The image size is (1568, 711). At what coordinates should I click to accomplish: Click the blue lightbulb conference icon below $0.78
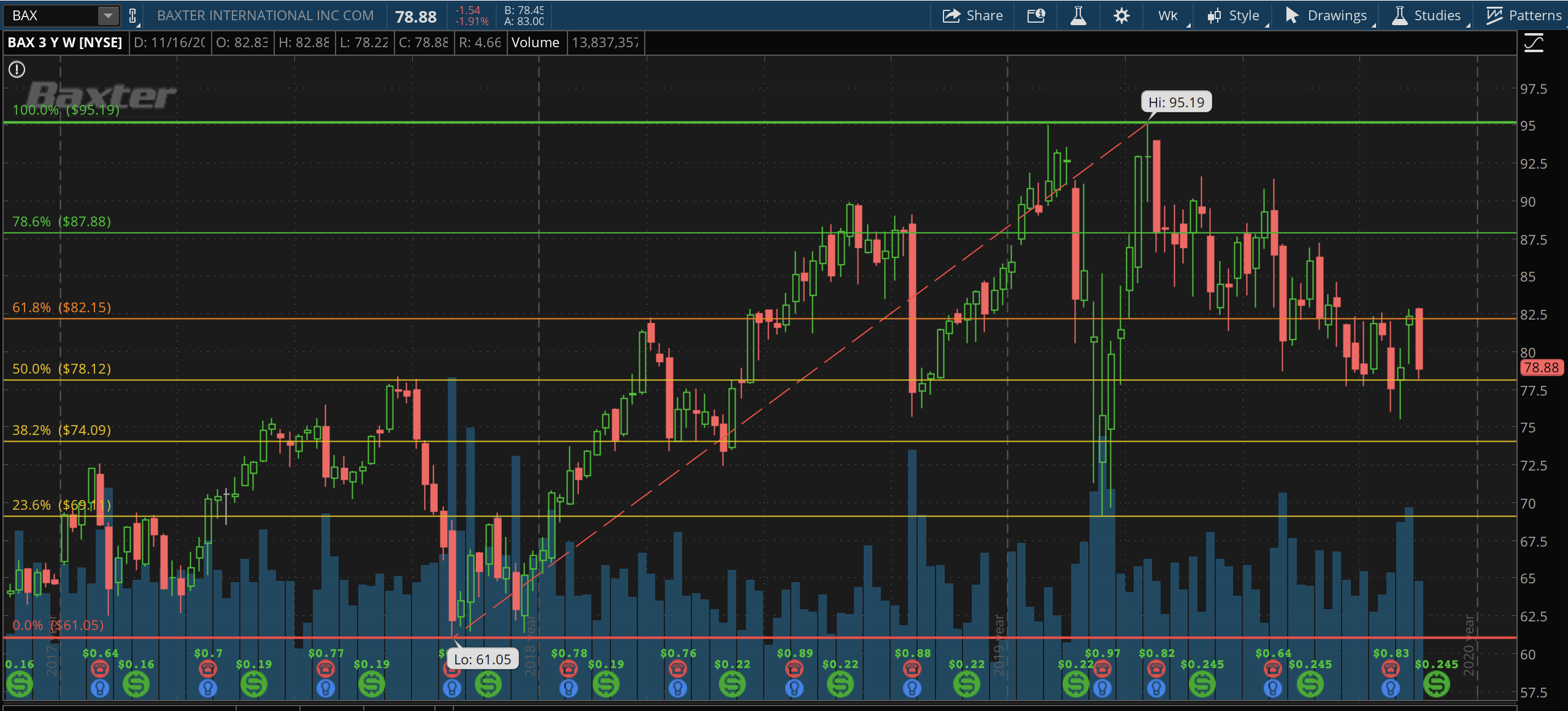(569, 688)
